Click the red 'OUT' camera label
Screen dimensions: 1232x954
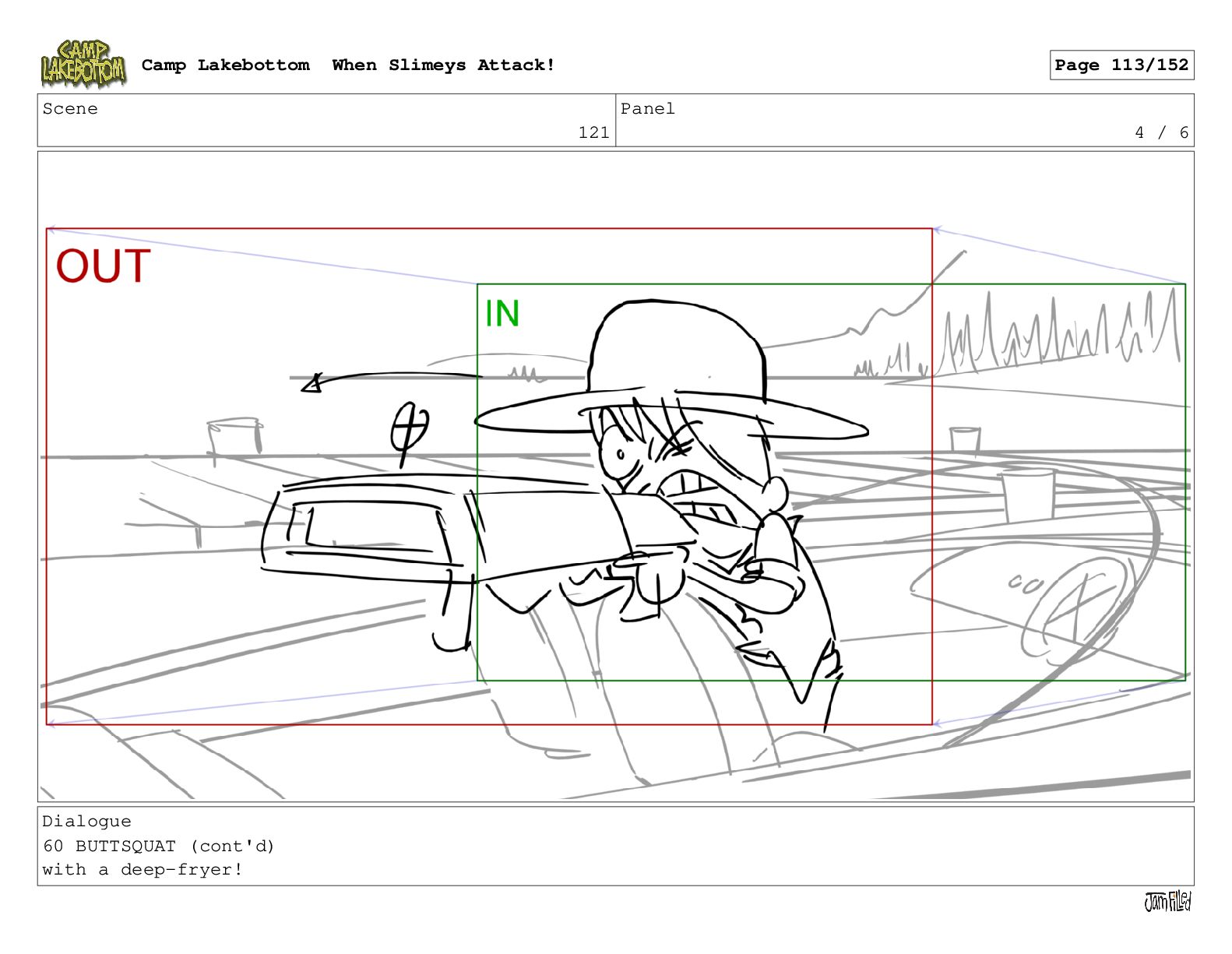pyautogui.click(x=103, y=266)
